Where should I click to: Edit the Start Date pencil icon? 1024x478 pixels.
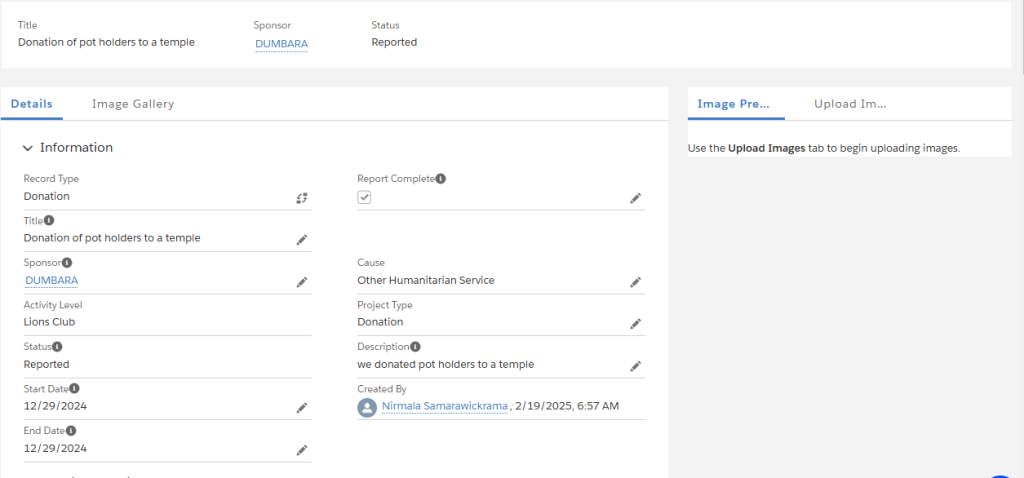tap(302, 407)
